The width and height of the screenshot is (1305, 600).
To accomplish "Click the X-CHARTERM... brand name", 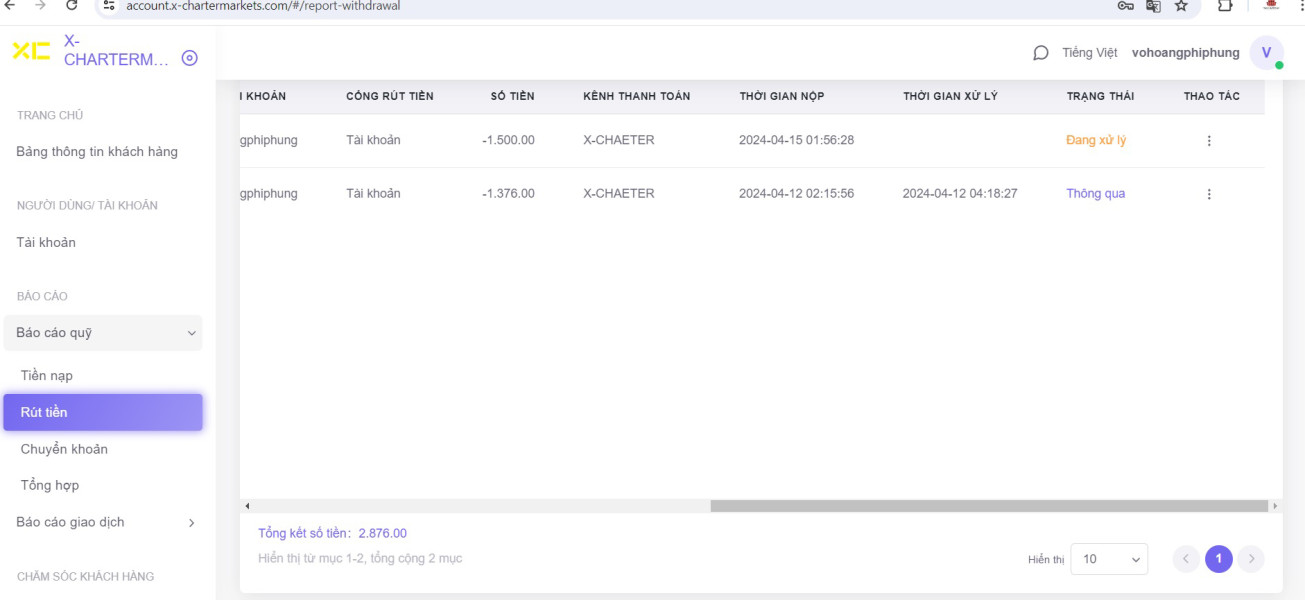I will click(x=117, y=50).
